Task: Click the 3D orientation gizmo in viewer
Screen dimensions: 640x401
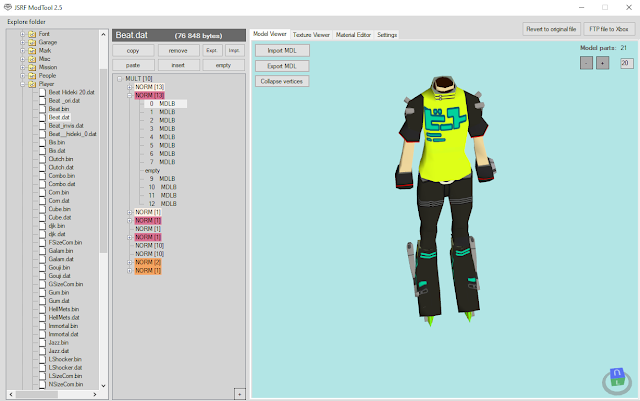Action: click(x=617, y=381)
